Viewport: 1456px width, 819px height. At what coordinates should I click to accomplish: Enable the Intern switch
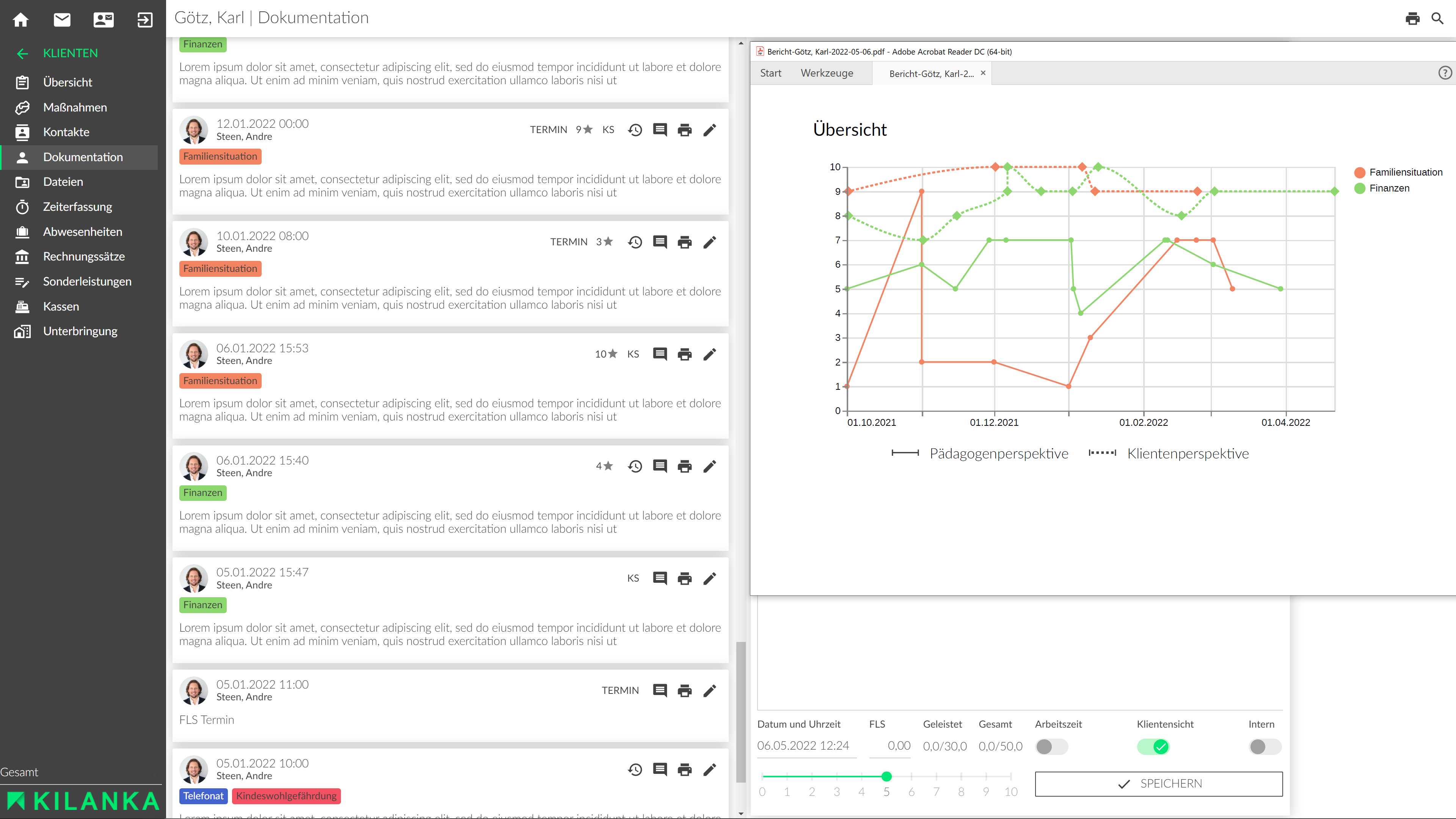[x=1265, y=747]
